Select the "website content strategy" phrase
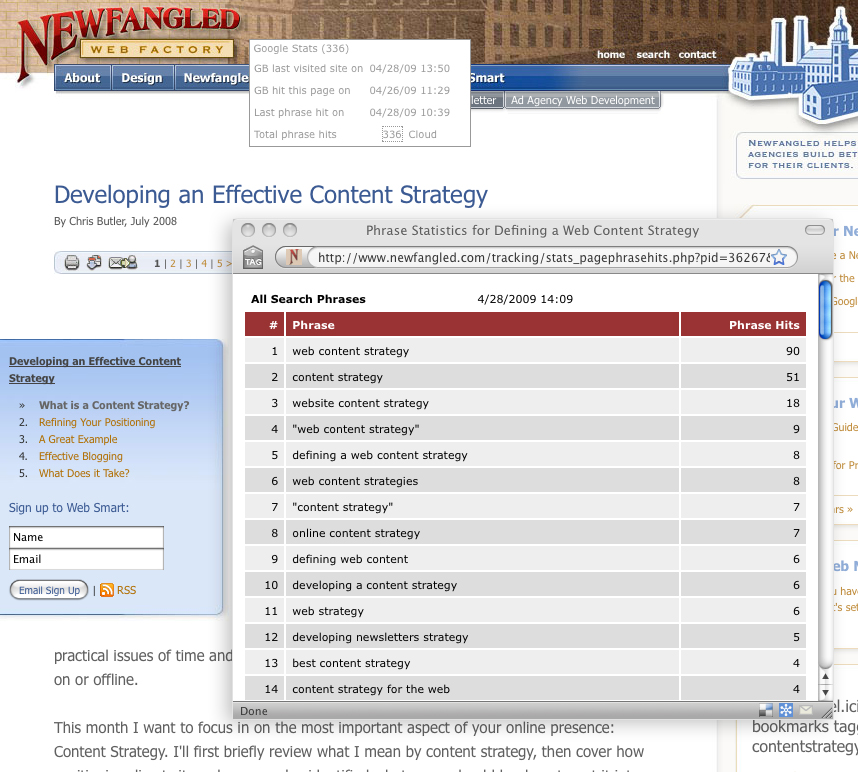858x772 pixels. point(360,403)
